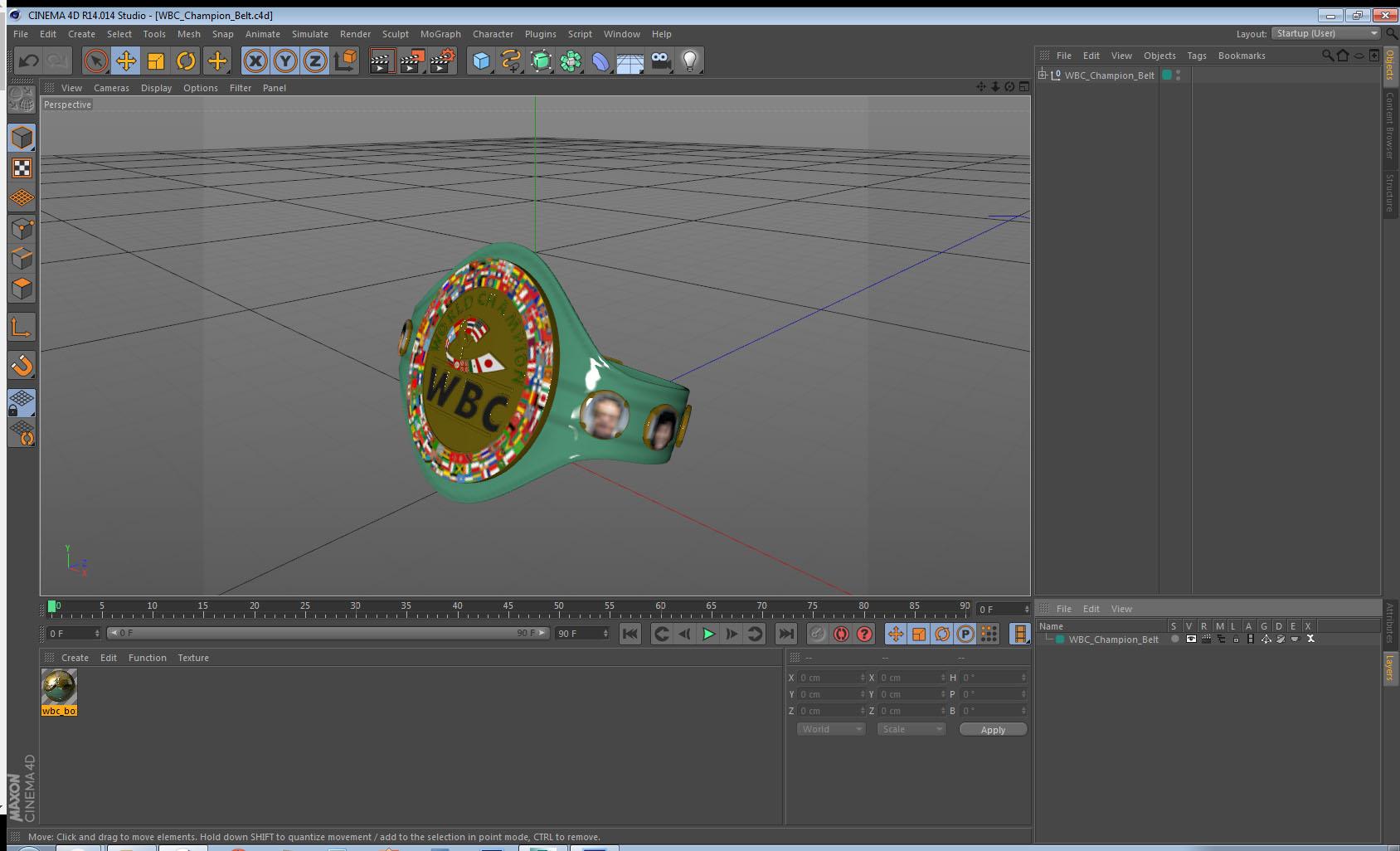Click frame 45 on timeline ruler
This screenshot has height=851, width=1400.
tap(508, 608)
